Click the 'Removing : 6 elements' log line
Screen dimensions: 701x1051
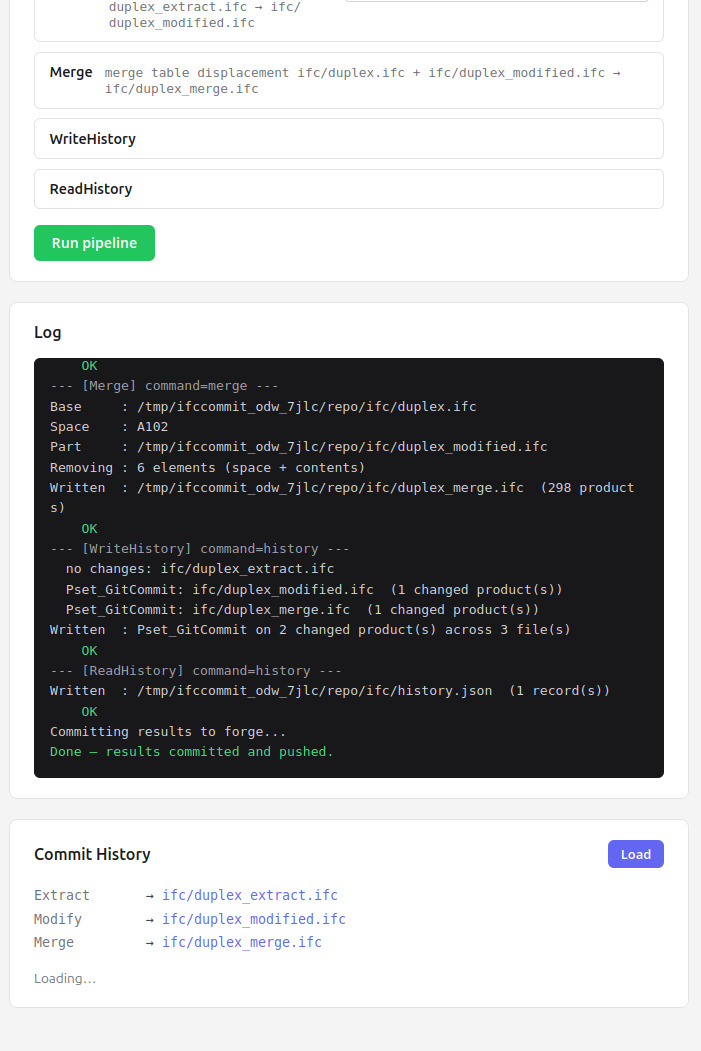[207, 468]
